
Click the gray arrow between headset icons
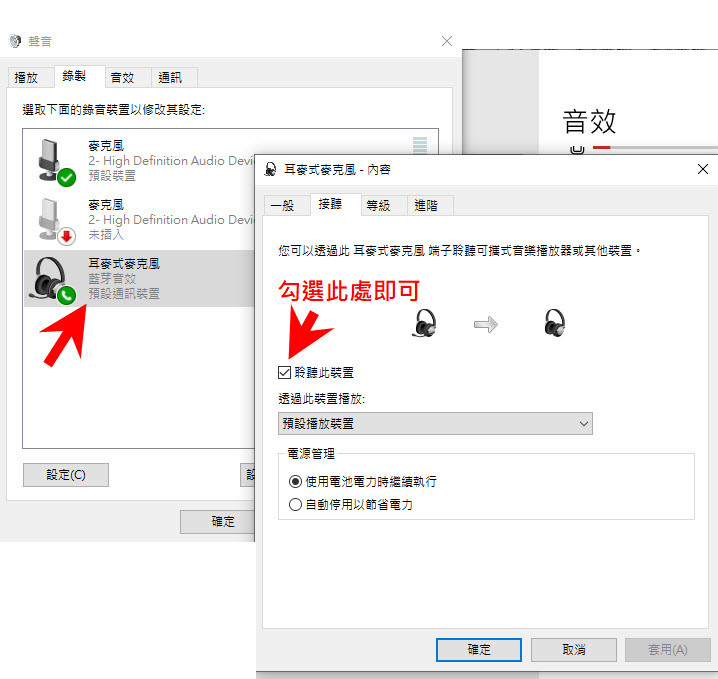click(486, 324)
